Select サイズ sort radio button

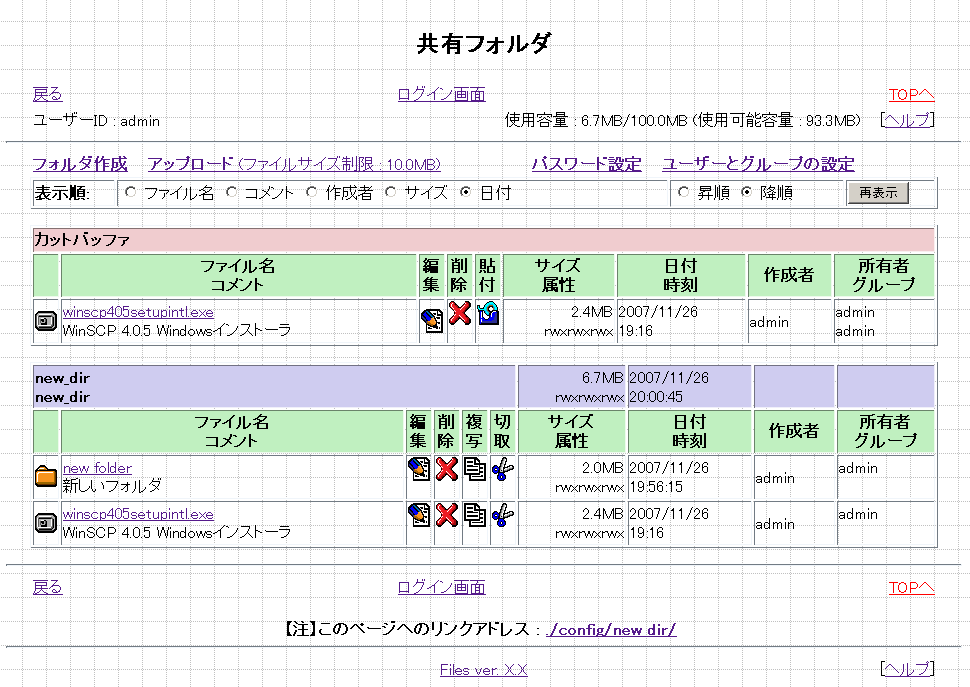click(x=391, y=192)
